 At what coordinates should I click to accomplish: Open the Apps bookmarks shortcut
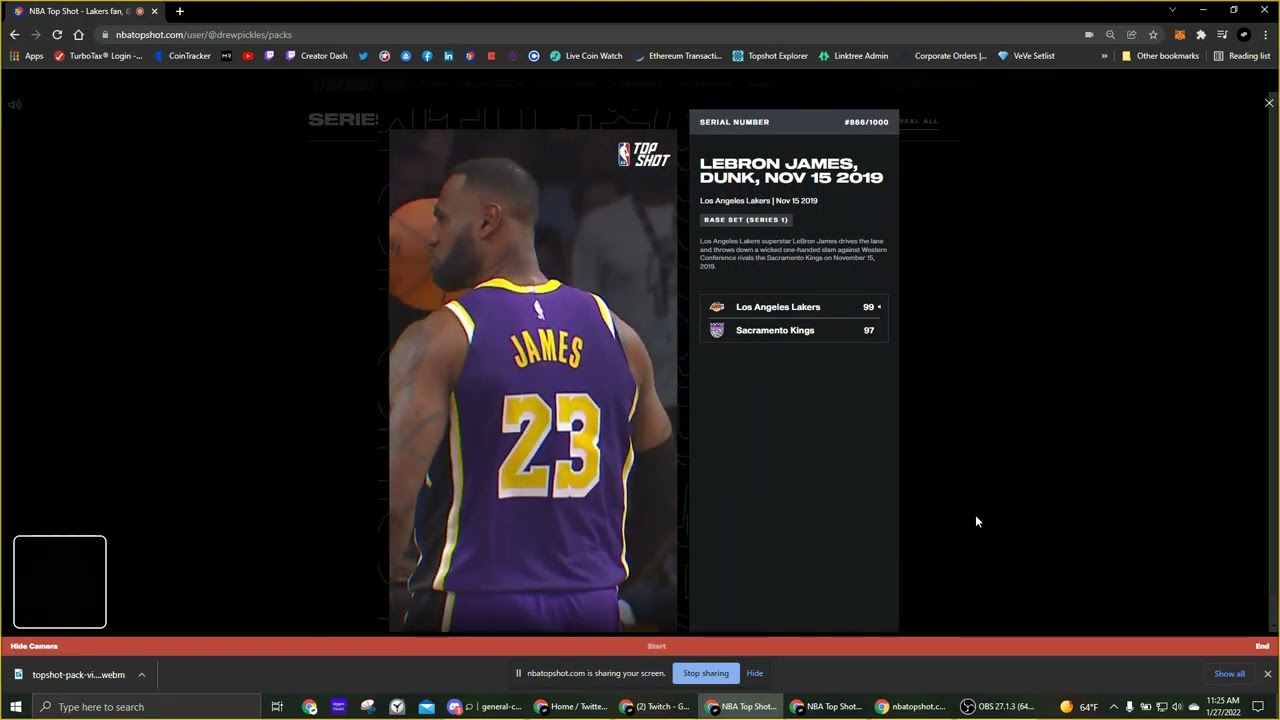click(27, 56)
